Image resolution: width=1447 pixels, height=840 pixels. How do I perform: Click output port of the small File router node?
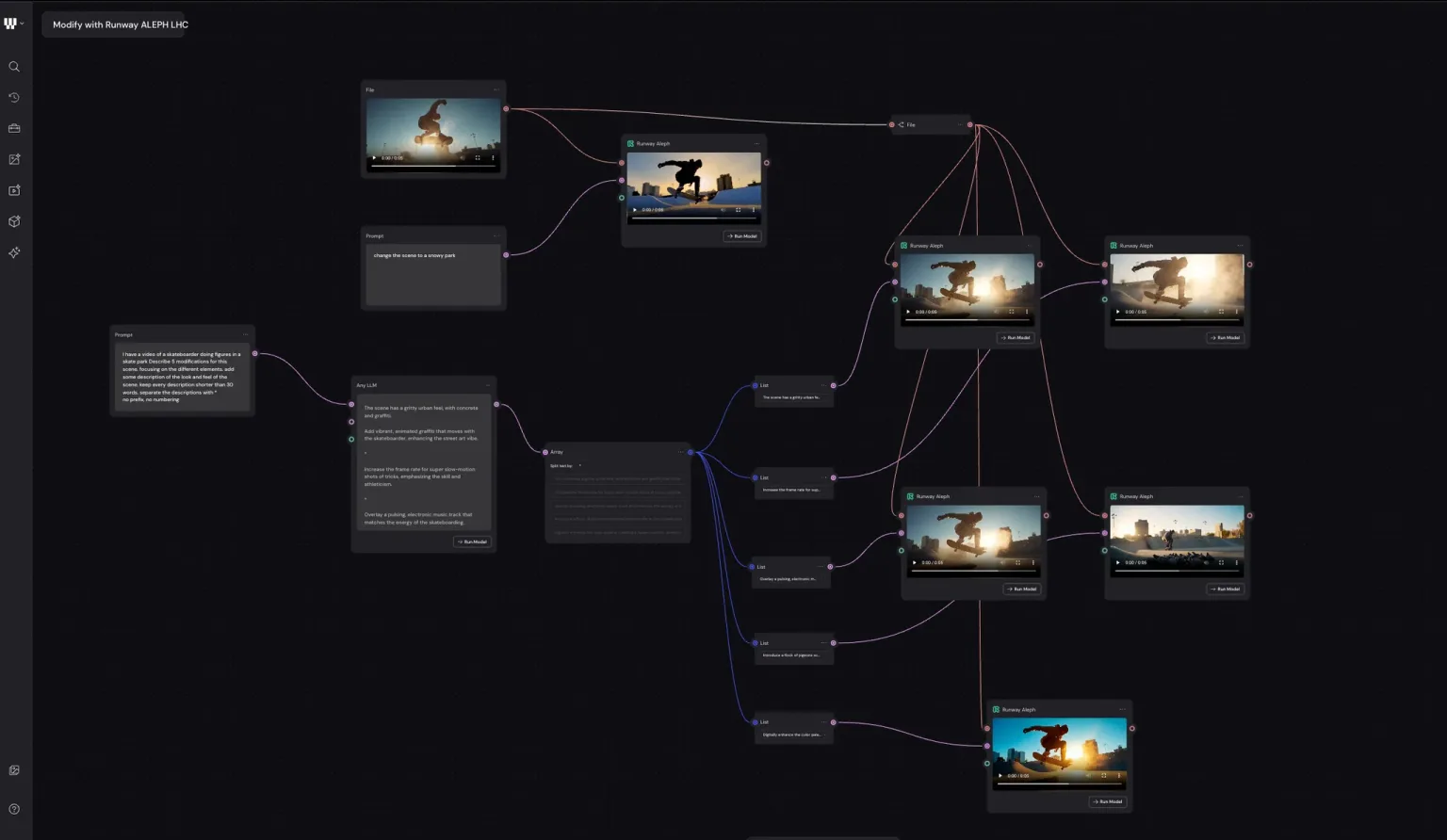(970, 125)
